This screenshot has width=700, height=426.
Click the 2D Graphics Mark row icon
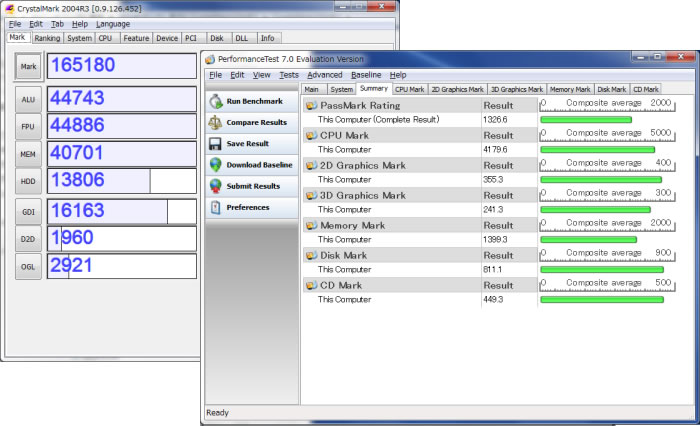pos(311,165)
